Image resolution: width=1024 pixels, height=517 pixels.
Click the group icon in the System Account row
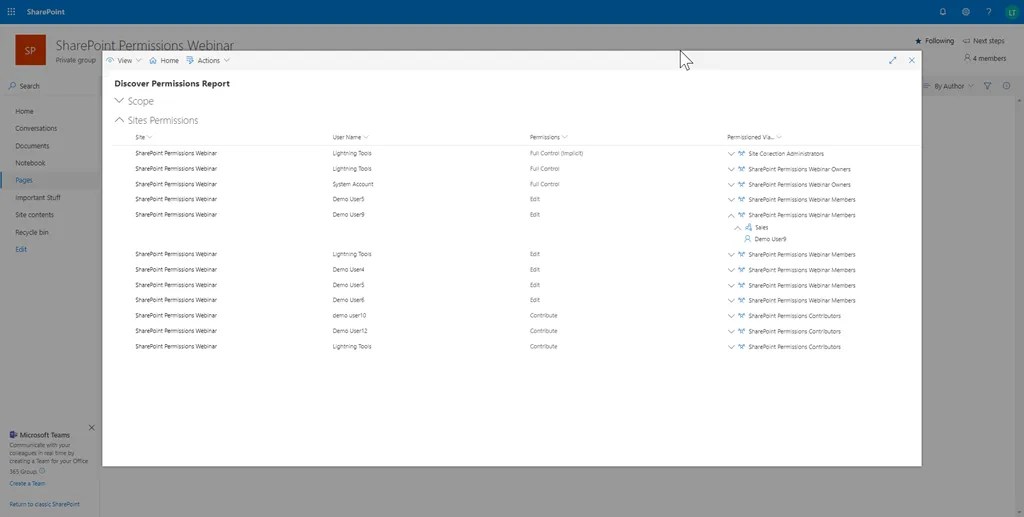tap(741, 185)
